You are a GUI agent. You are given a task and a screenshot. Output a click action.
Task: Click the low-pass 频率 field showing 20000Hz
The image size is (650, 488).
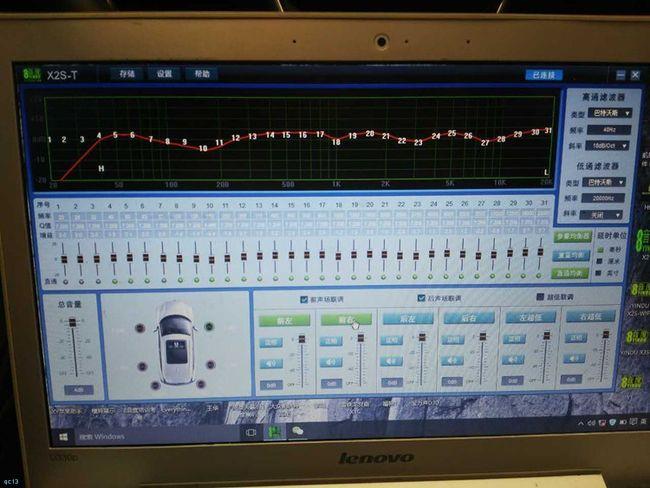(603, 198)
